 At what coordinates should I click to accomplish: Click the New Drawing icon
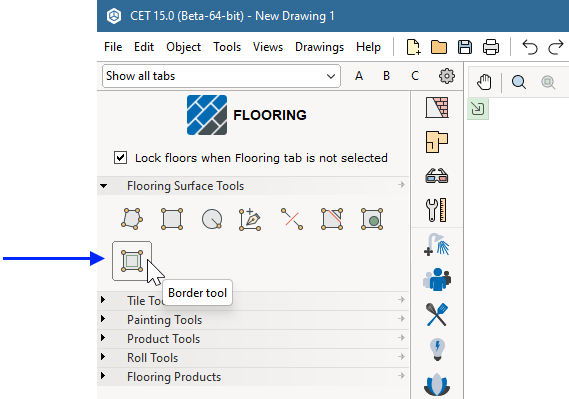point(413,47)
